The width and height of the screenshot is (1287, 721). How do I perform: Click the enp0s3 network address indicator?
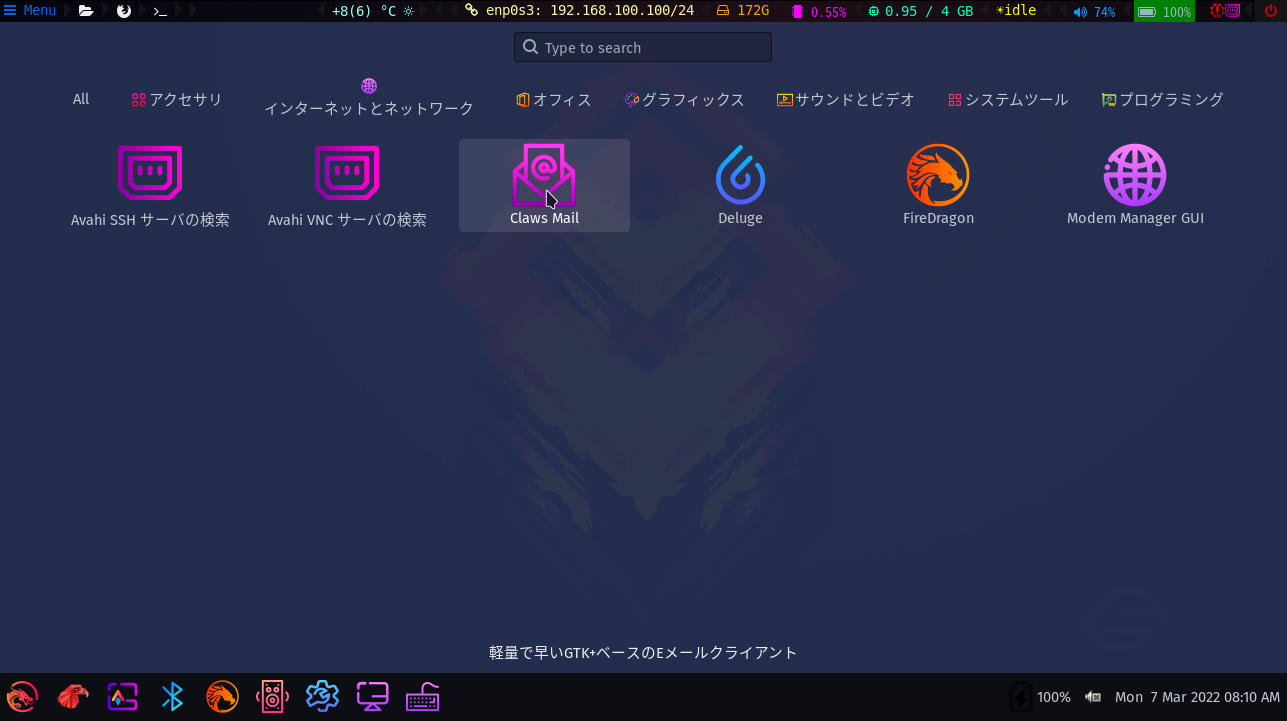[580, 11]
